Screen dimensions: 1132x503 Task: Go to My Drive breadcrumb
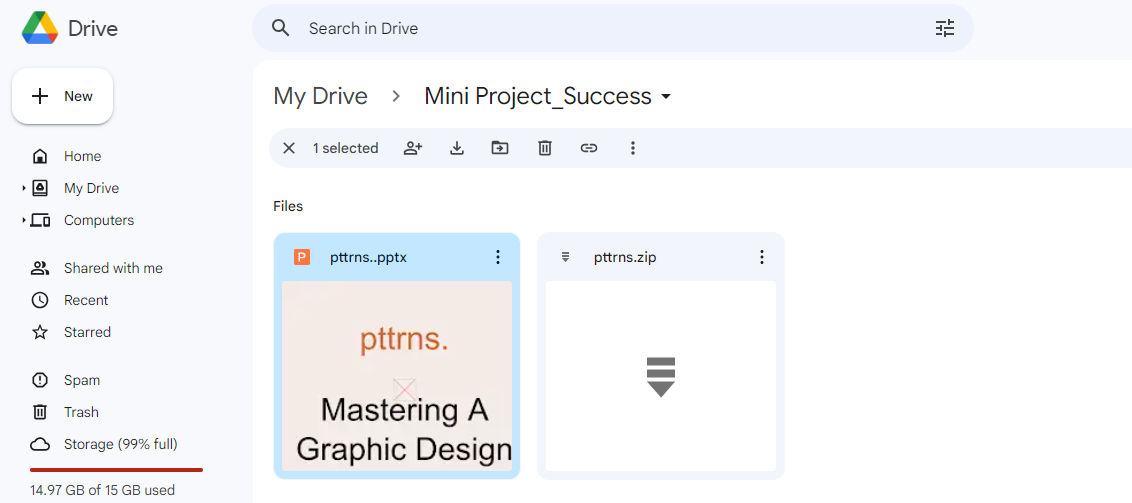pos(320,96)
